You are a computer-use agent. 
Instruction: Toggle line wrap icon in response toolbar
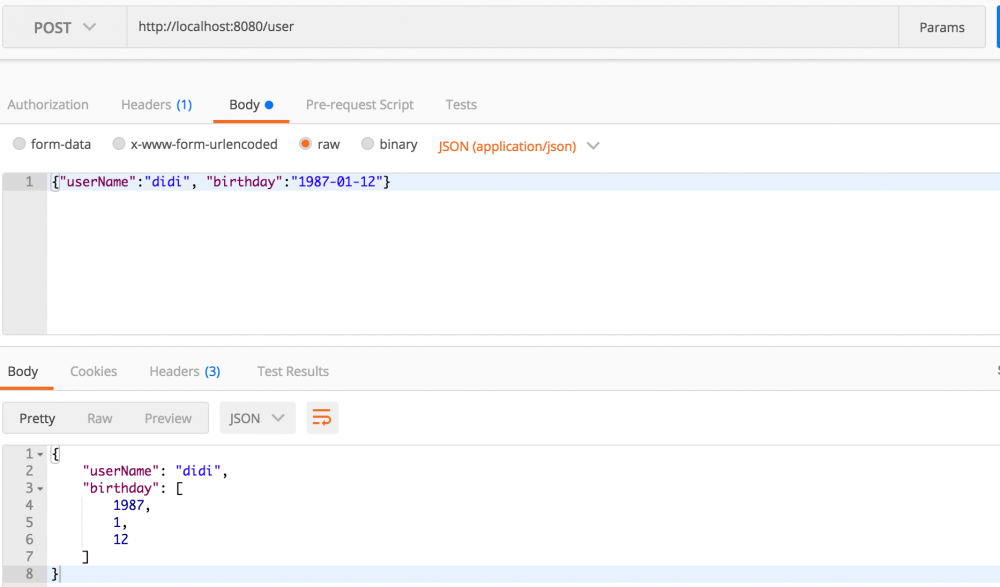322,418
